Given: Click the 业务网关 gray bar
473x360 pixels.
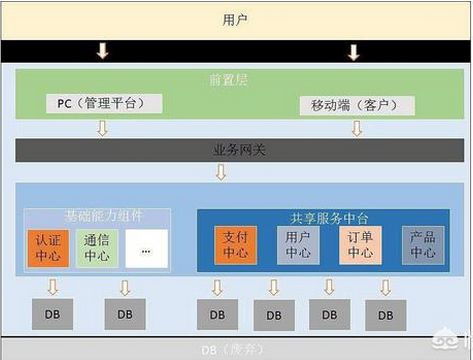Looking at the screenshot, I should [240, 150].
